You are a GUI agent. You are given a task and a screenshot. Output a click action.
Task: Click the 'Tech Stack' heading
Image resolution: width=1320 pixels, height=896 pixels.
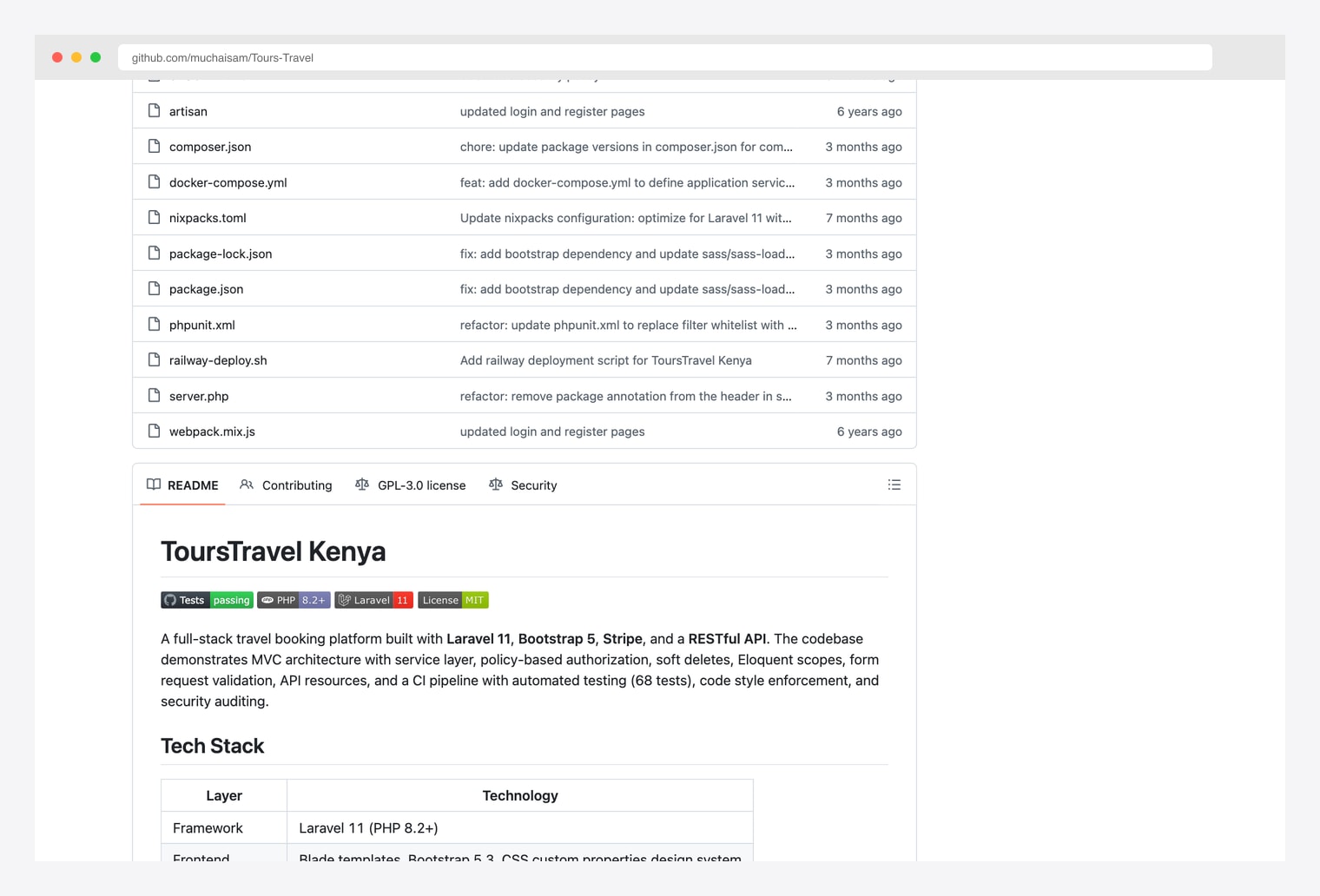213,746
